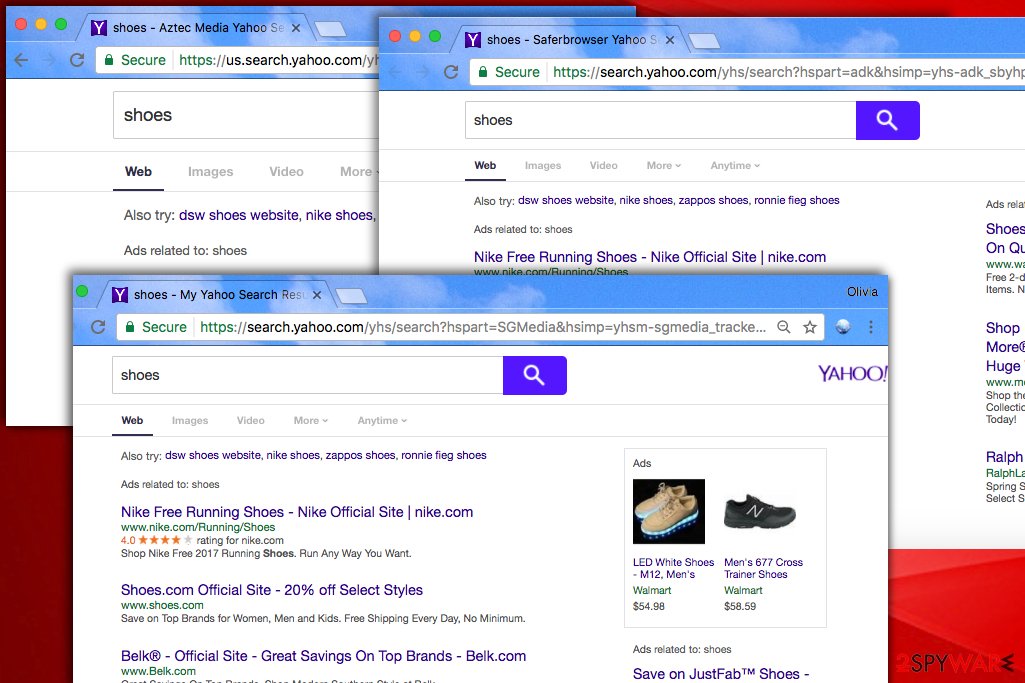
Task: Open Shoes.com Official Site result link
Action: pyautogui.click(x=272, y=590)
